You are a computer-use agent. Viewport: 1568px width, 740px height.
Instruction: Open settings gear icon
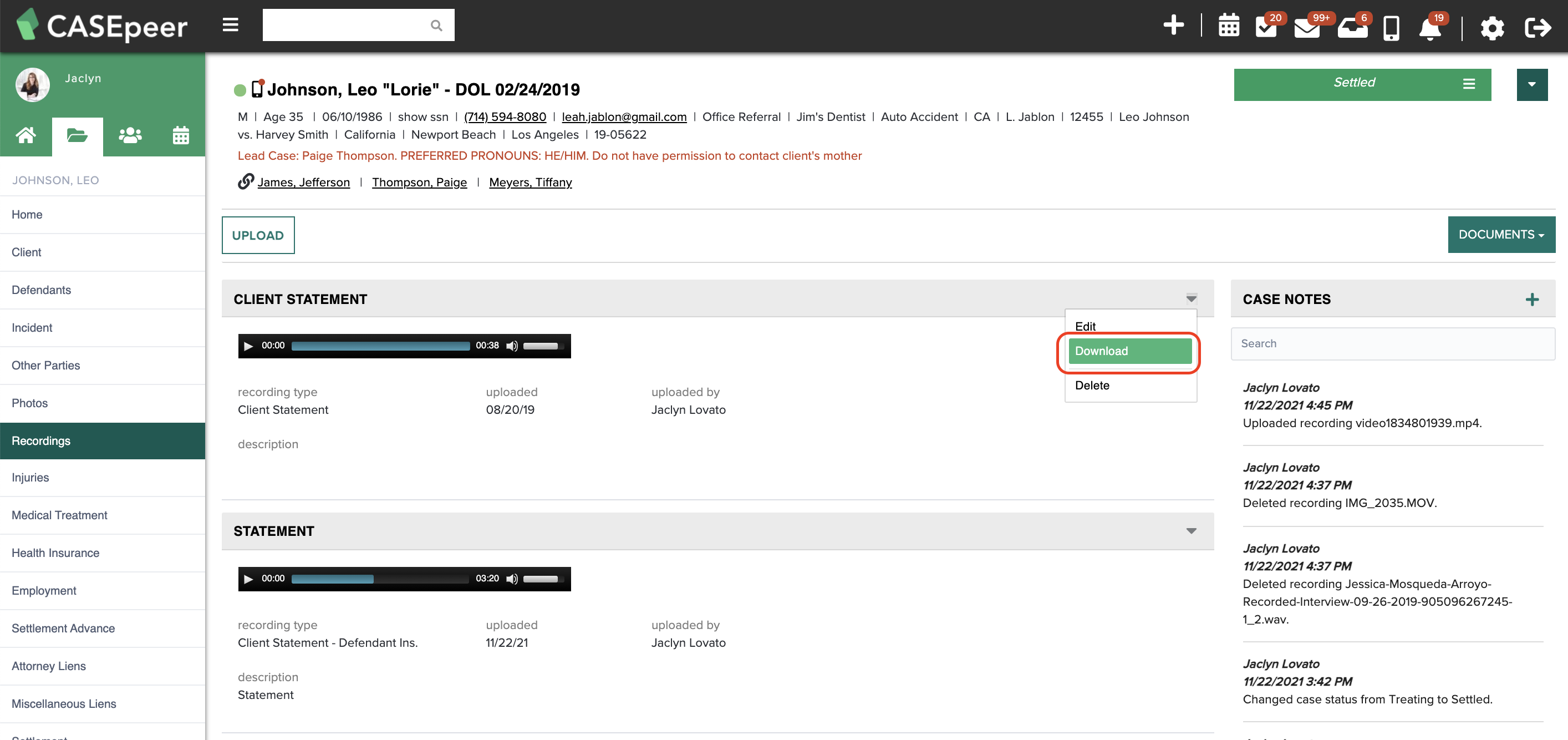(1492, 28)
